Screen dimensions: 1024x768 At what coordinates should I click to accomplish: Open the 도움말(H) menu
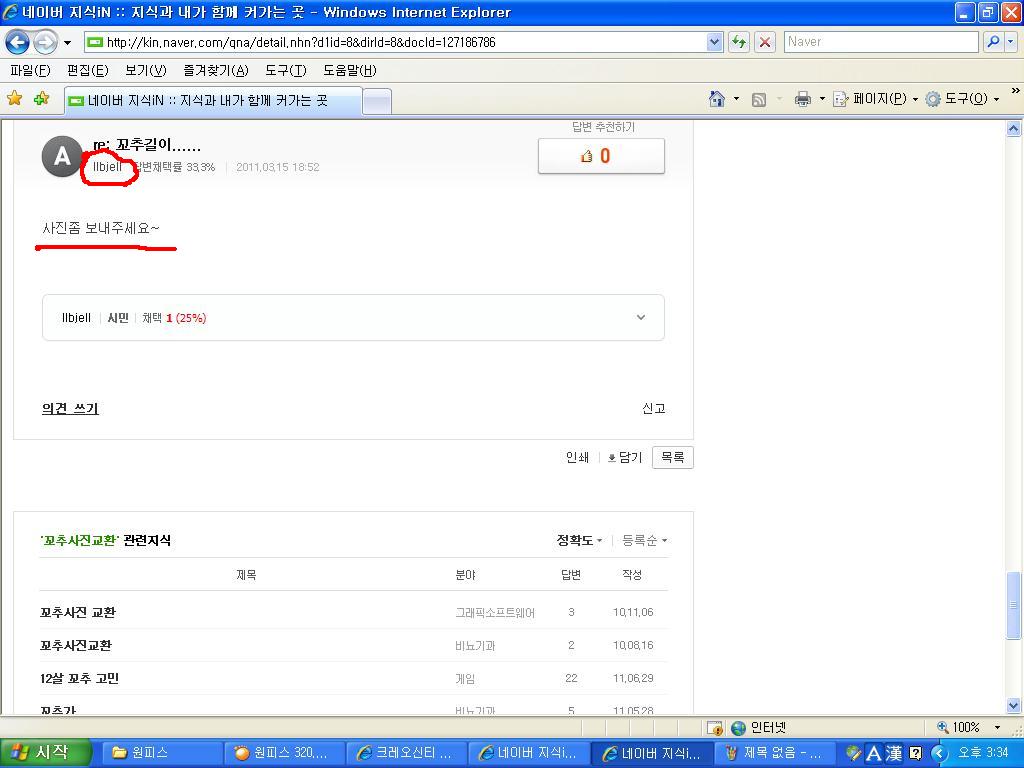[x=349, y=71]
